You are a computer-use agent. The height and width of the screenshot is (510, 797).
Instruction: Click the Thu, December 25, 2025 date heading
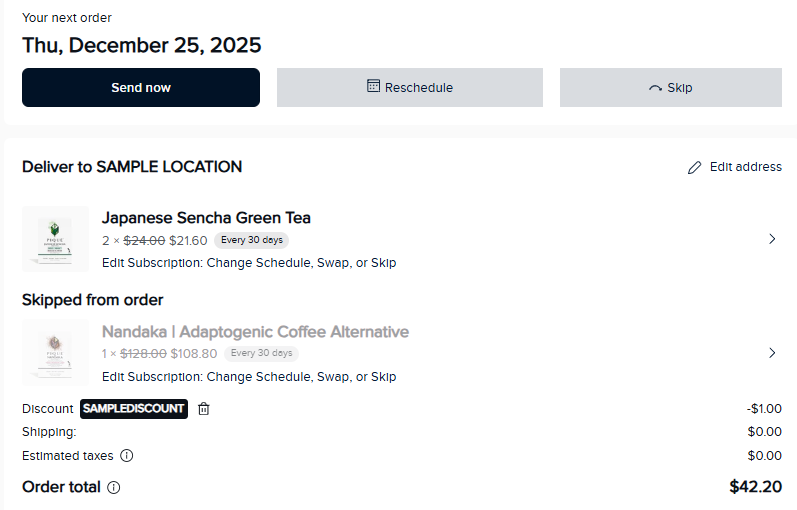(142, 45)
